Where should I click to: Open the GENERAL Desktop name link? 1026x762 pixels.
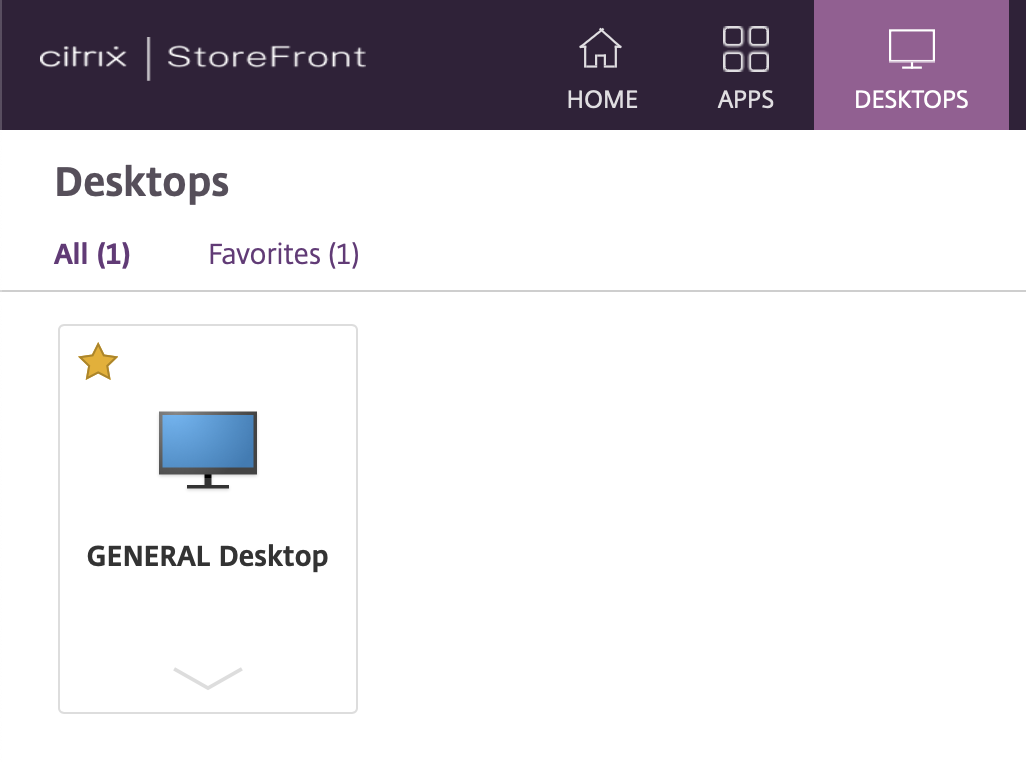[208, 556]
